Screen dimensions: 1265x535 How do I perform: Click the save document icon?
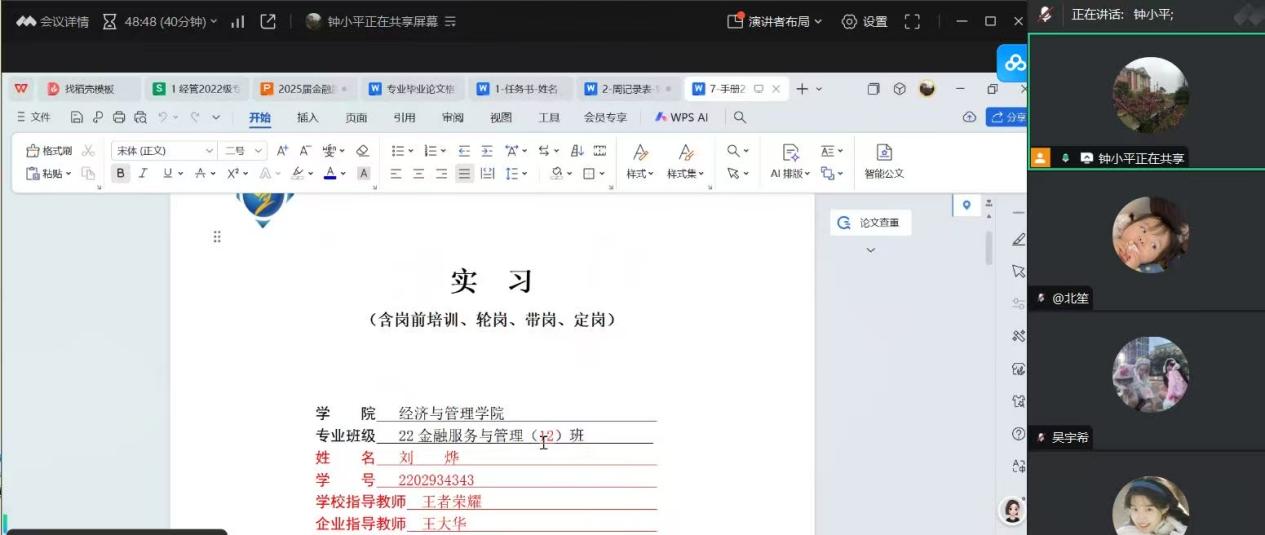(x=77, y=117)
